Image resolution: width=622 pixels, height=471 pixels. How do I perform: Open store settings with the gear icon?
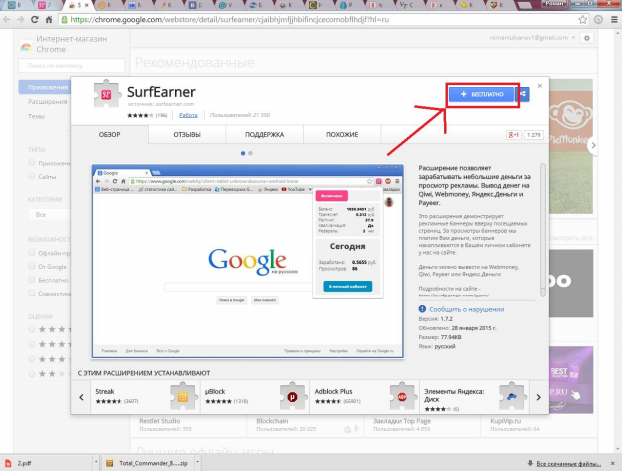[x=587, y=38]
